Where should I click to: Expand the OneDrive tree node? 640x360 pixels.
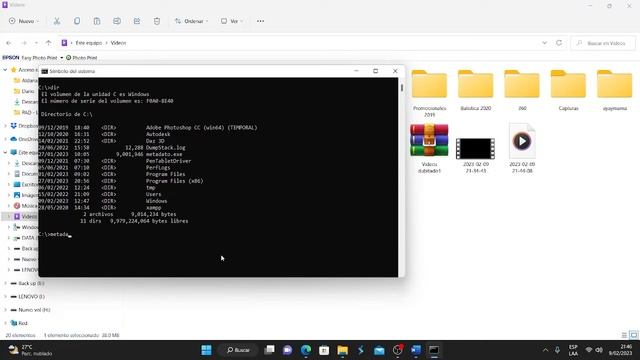(x=5, y=139)
